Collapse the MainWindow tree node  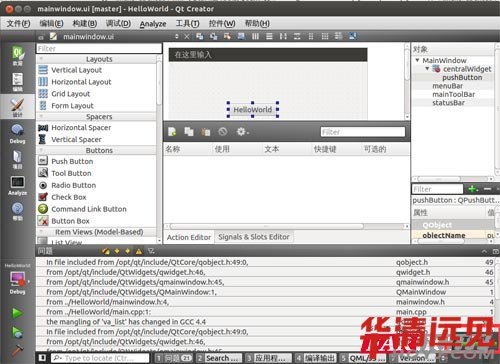[417, 60]
